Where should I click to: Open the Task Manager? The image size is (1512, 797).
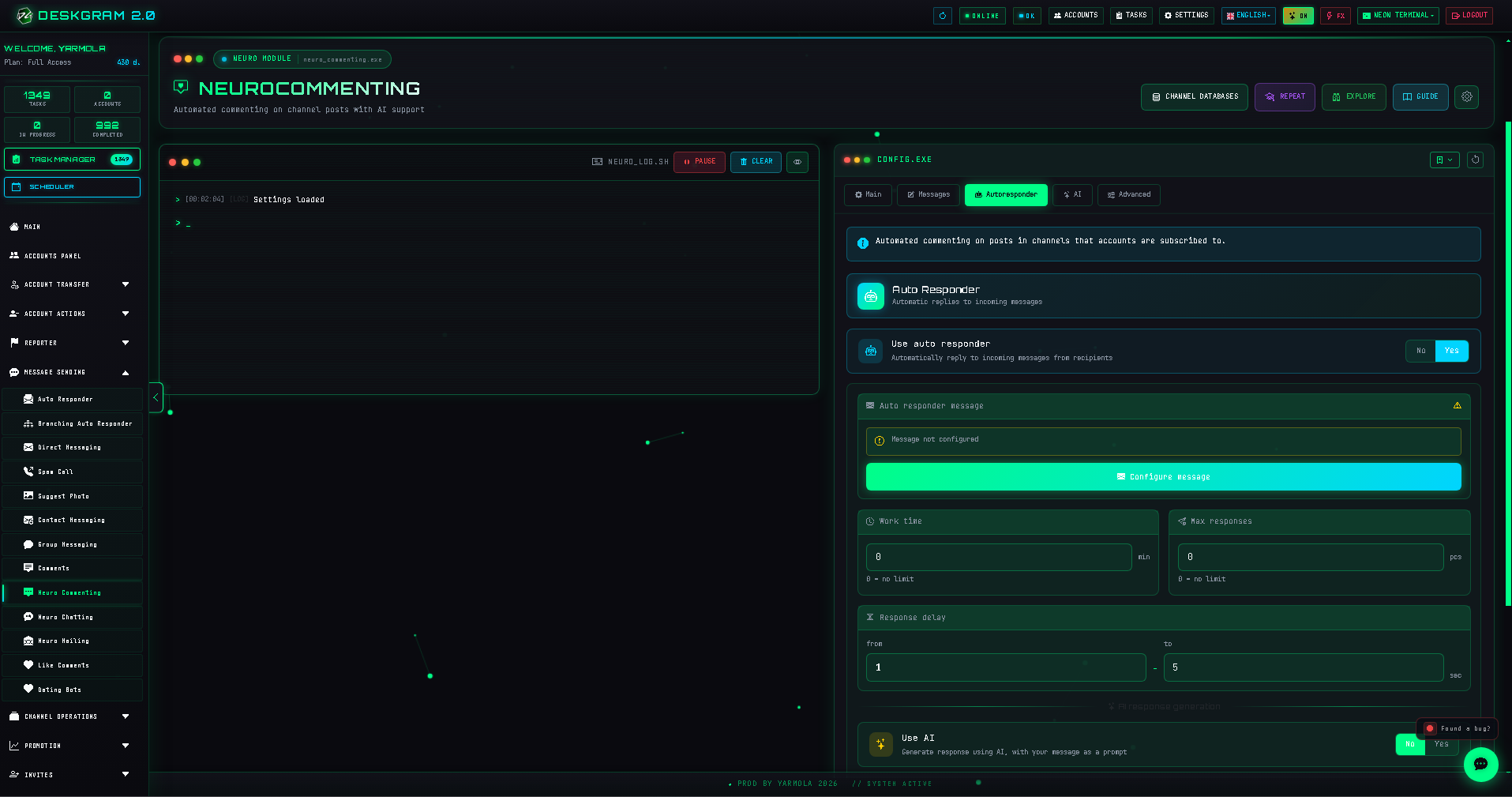pyautogui.click(x=72, y=160)
